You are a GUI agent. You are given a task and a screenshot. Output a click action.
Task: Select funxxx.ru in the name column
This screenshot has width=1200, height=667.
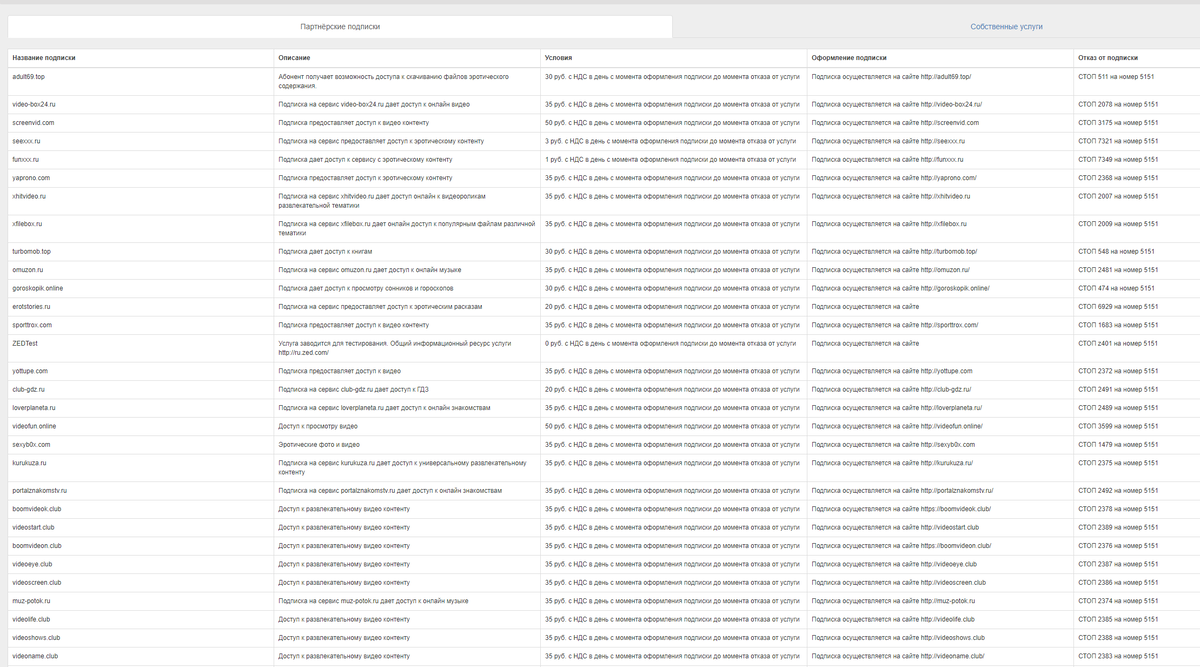26,159
